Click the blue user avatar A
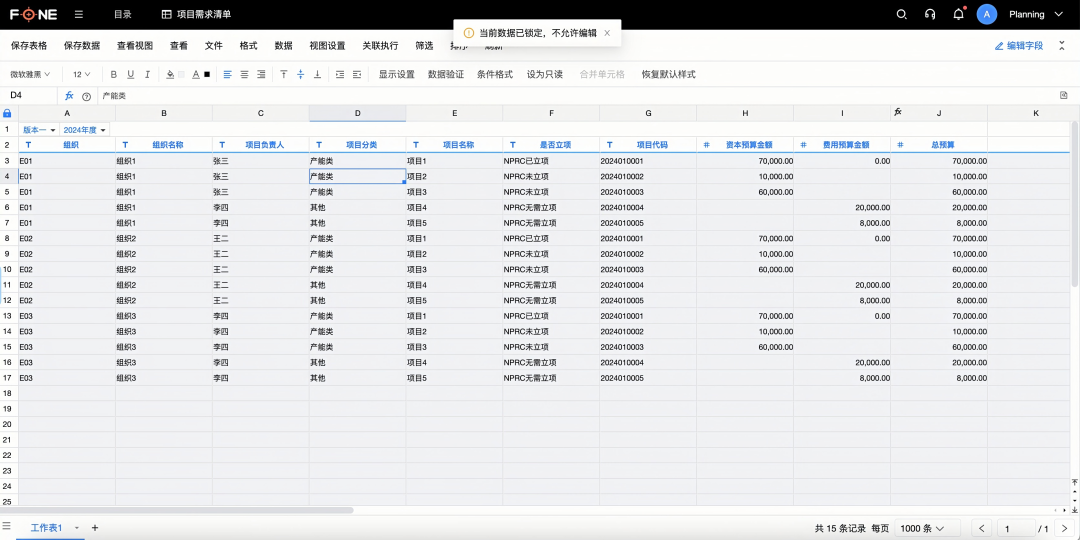 click(987, 14)
